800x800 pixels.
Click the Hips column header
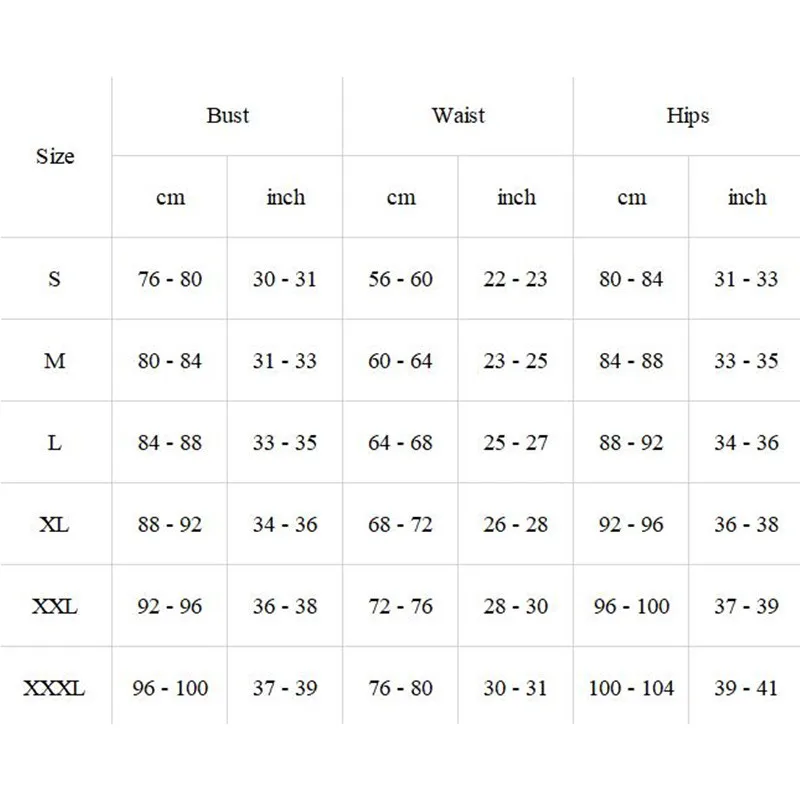pyautogui.click(x=688, y=116)
